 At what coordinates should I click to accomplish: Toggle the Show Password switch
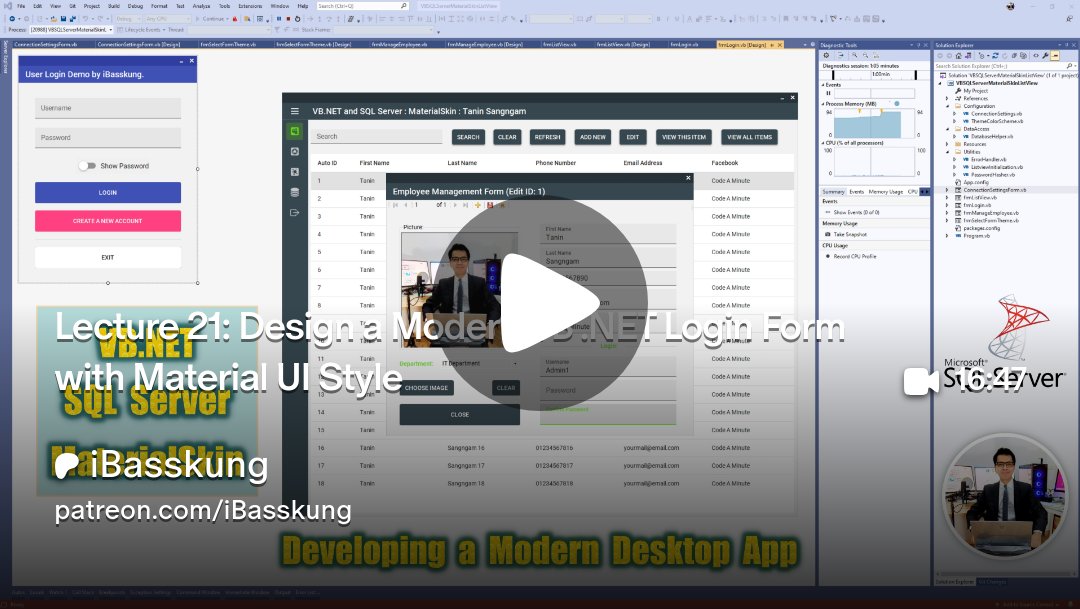87,166
